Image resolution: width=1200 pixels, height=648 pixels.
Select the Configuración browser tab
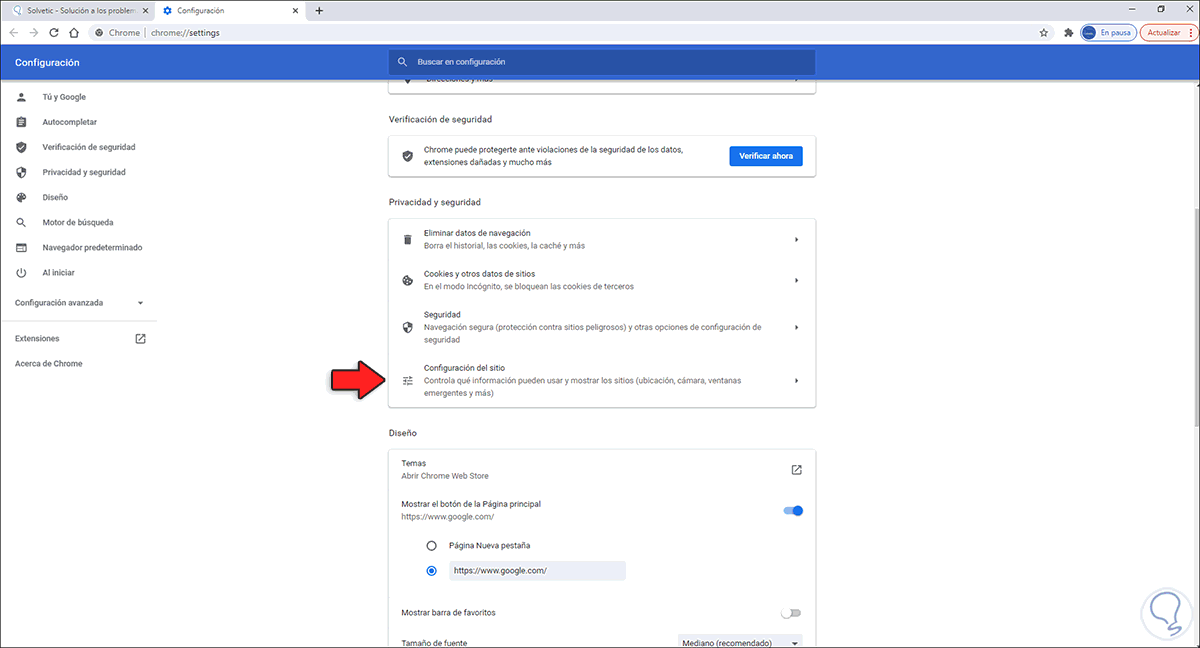(x=230, y=10)
